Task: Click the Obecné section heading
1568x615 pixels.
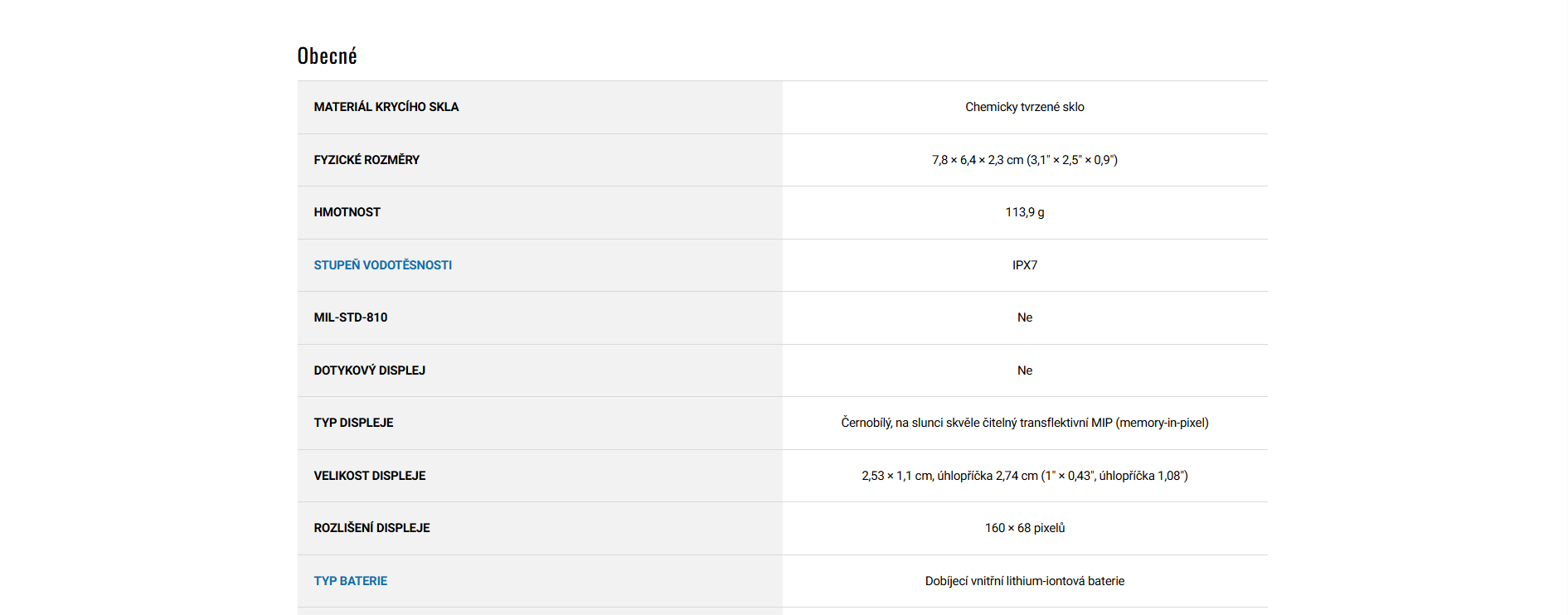Action: [327, 56]
